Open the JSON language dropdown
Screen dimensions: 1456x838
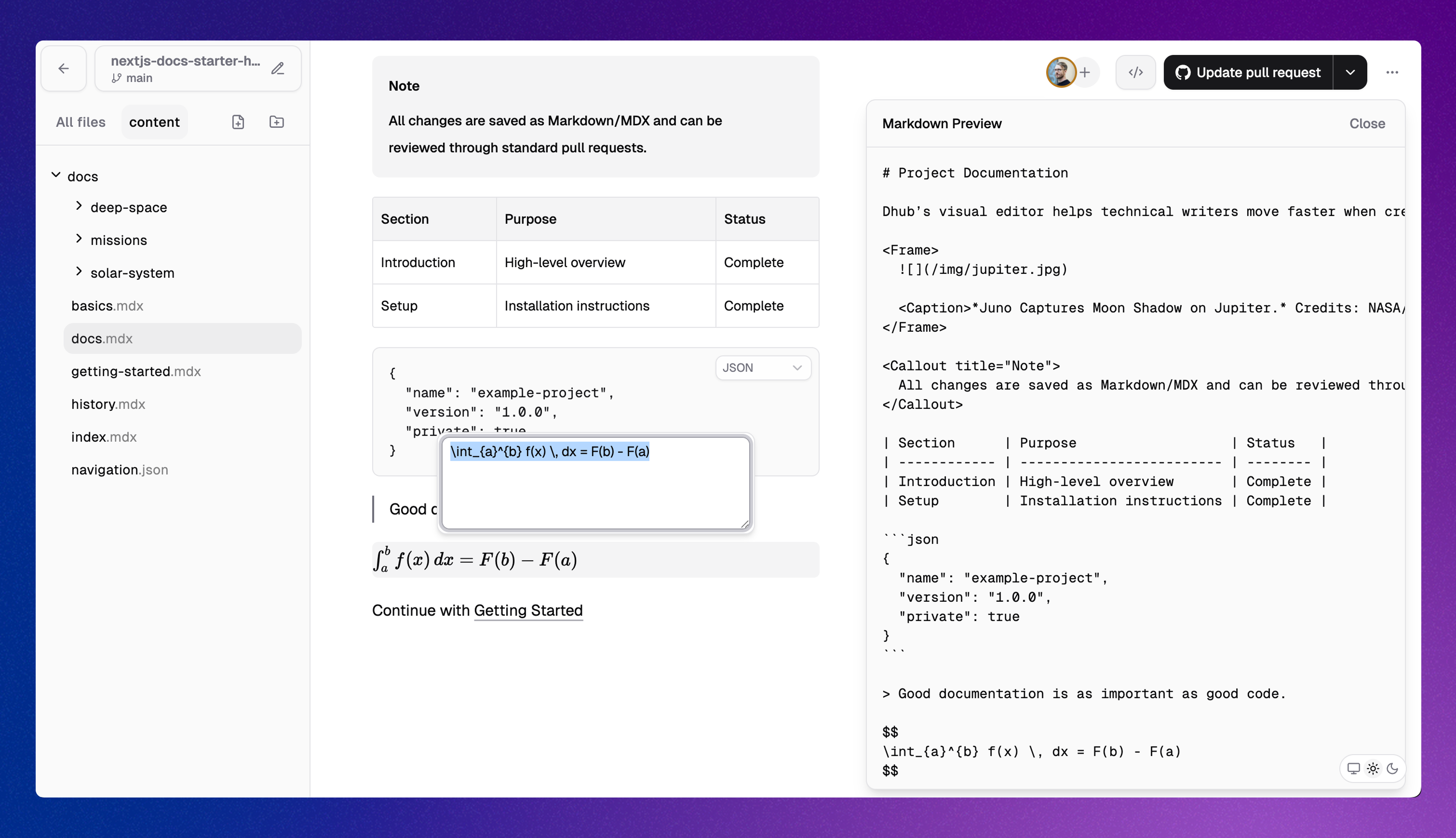763,368
